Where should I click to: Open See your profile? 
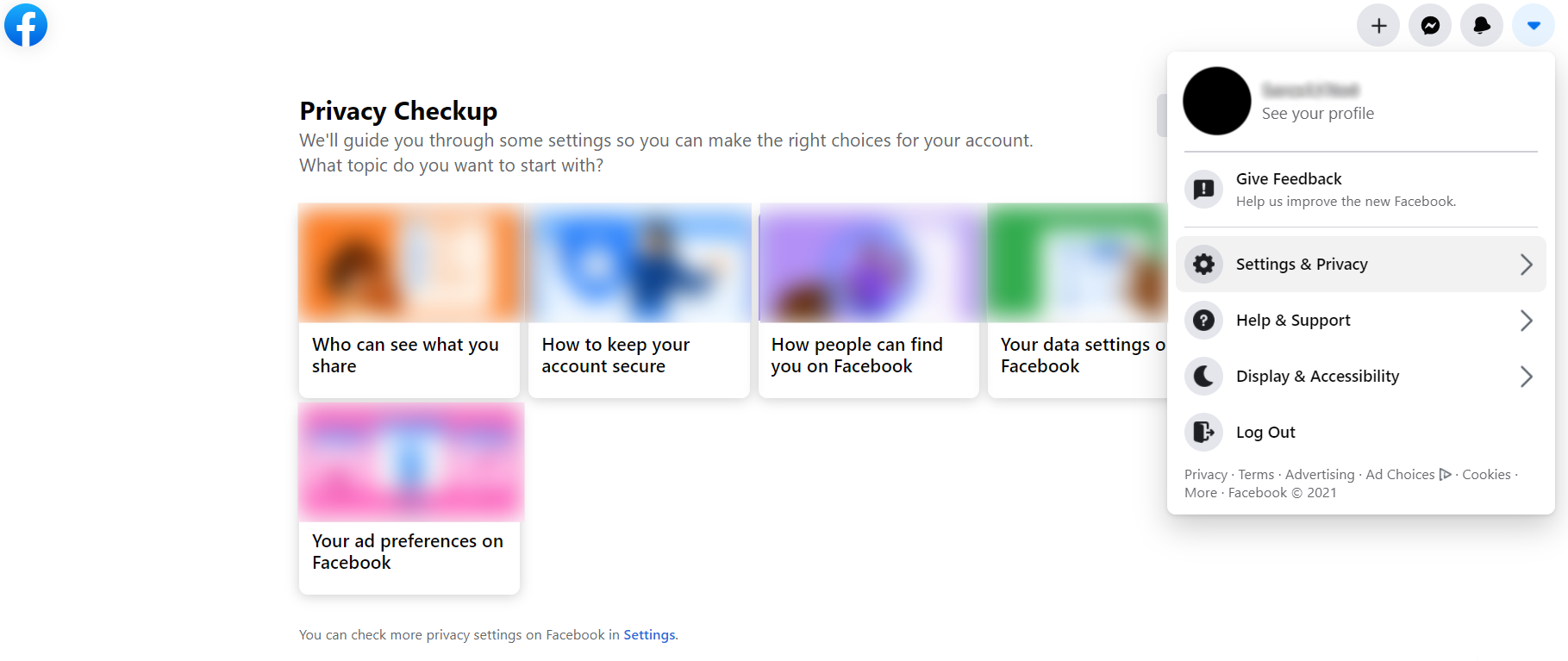pos(1317,113)
